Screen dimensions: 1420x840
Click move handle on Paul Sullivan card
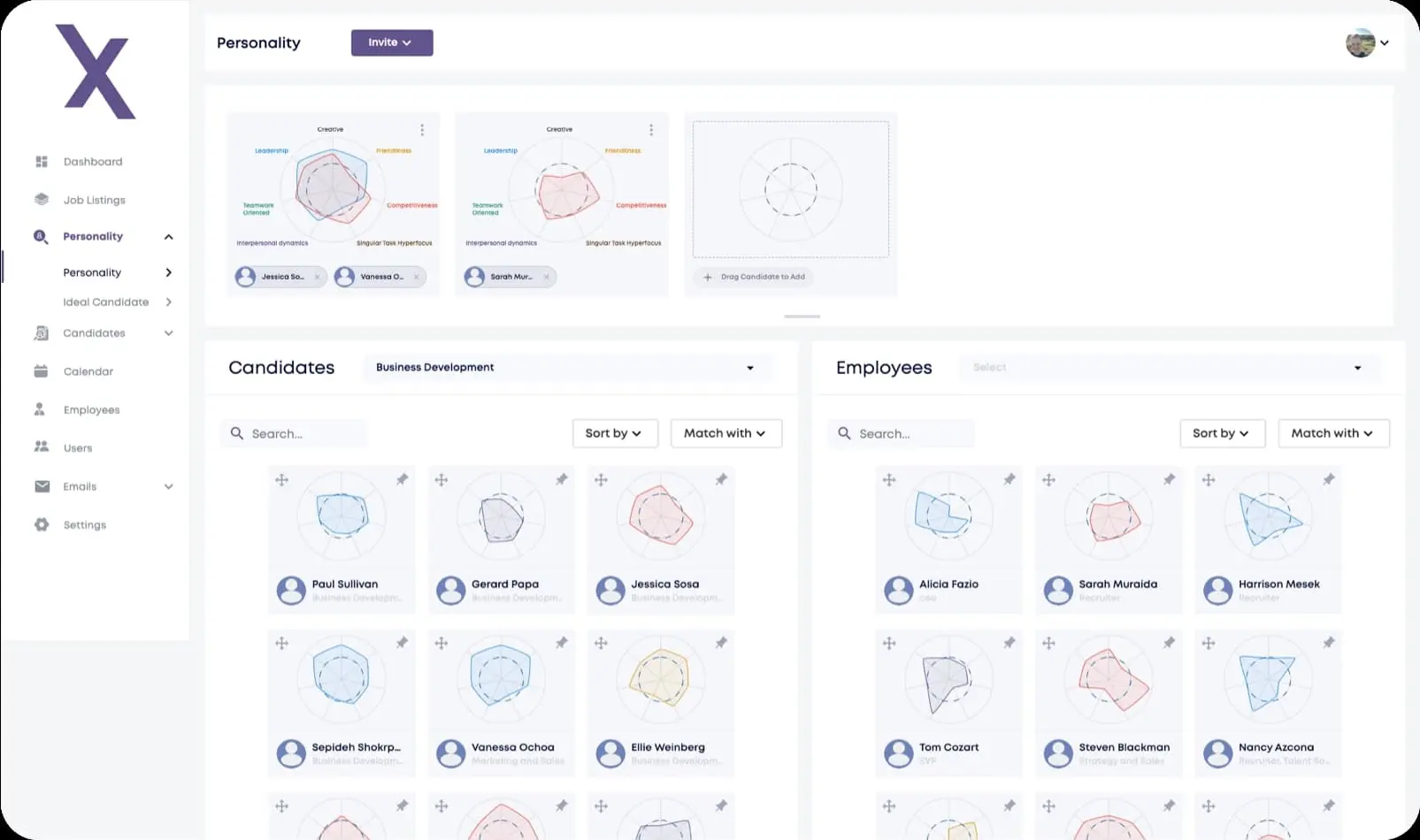pos(281,480)
